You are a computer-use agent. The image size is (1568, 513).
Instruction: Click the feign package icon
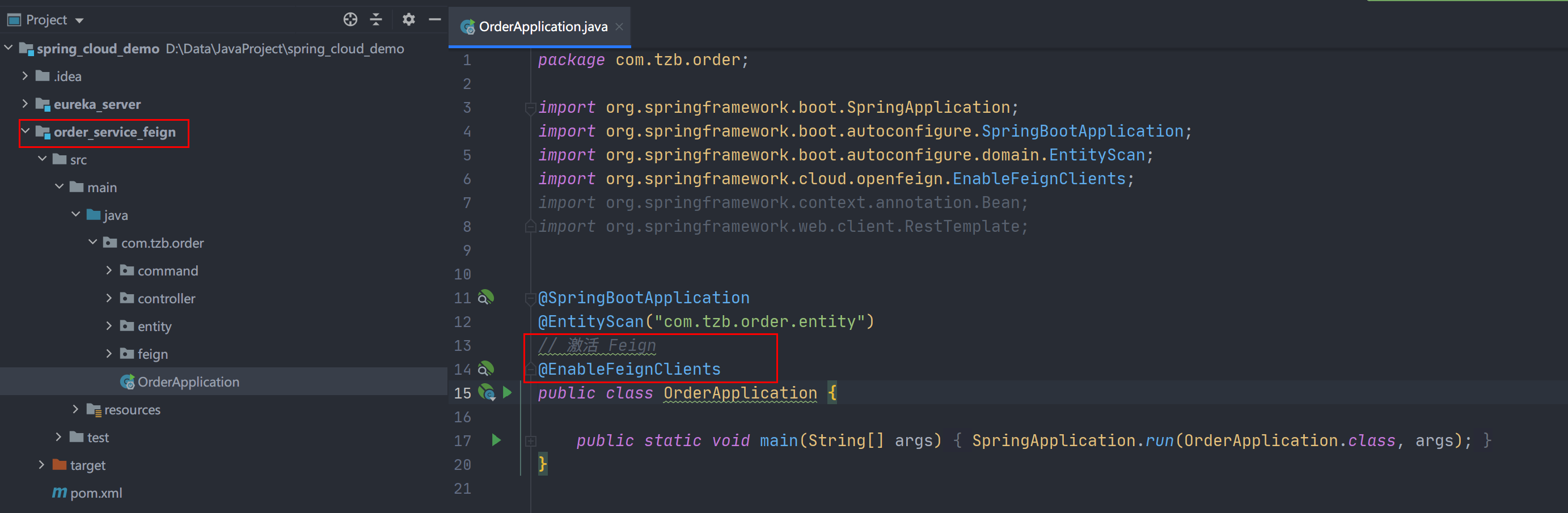point(126,354)
